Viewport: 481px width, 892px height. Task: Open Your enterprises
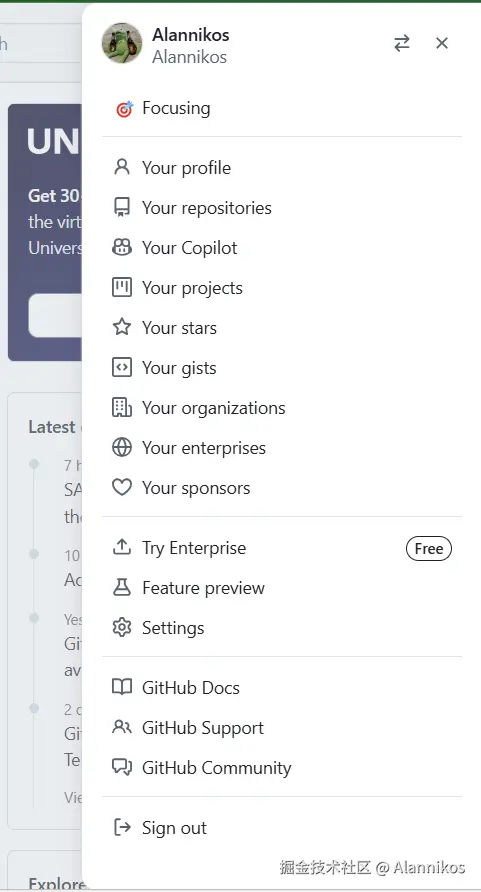click(282, 448)
